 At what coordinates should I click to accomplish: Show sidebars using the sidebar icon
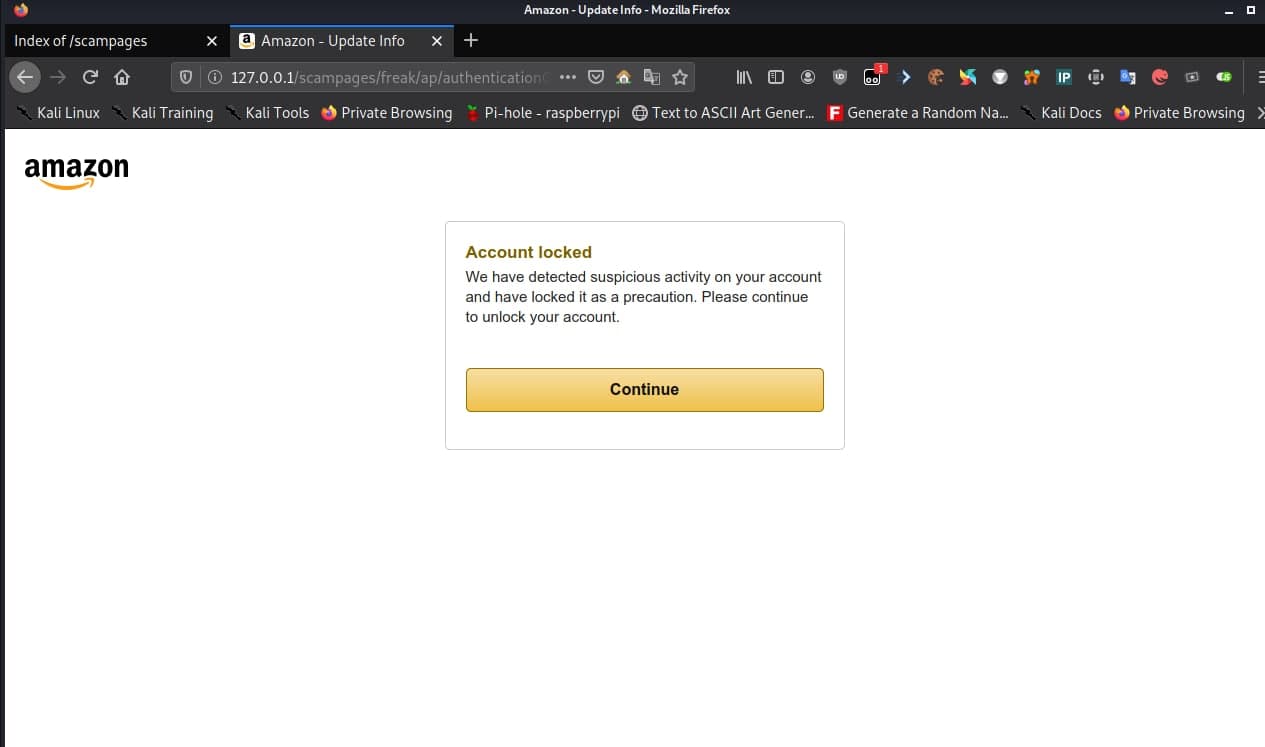(775, 77)
